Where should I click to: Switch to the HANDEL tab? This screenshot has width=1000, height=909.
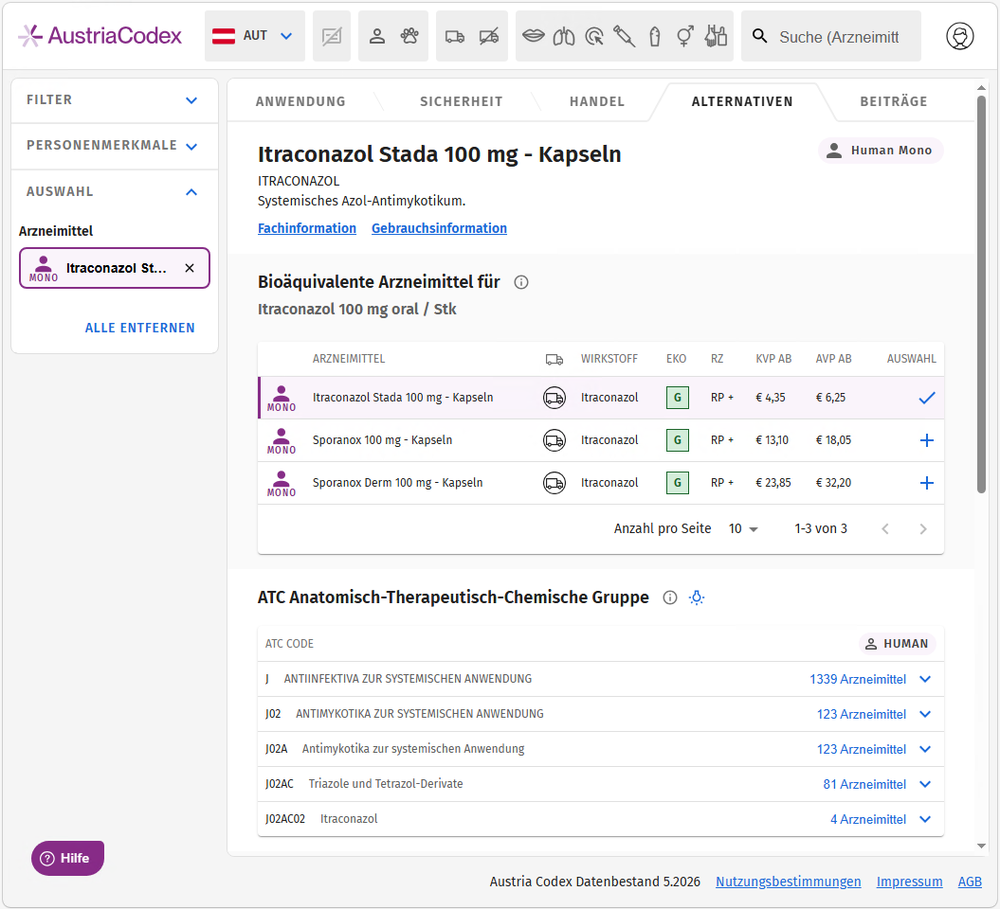pos(597,101)
